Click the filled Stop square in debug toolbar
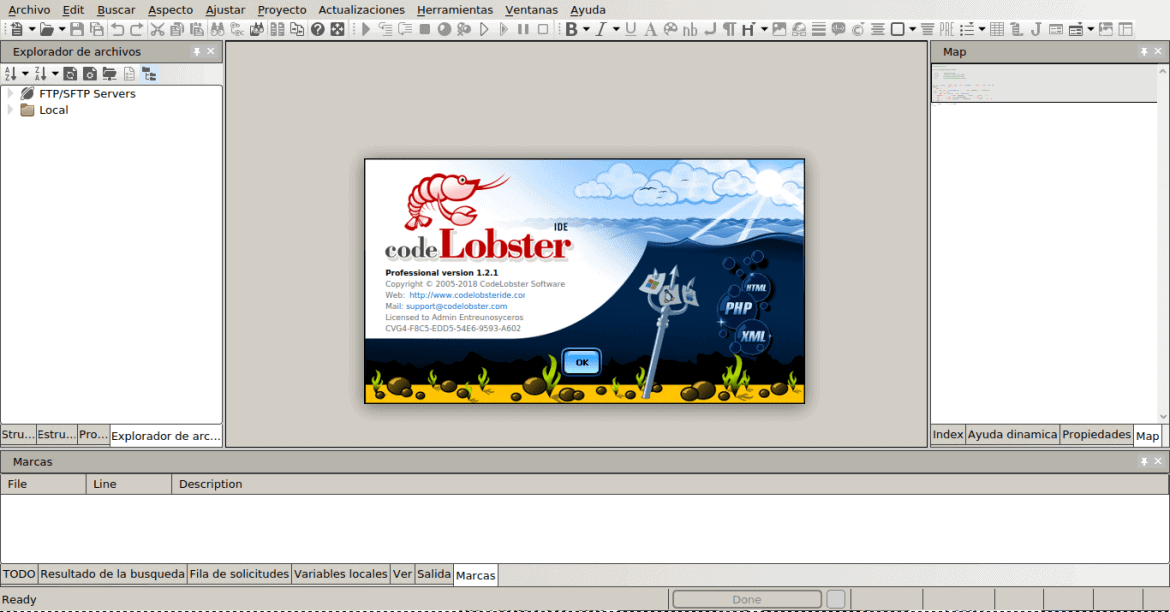 425,29
